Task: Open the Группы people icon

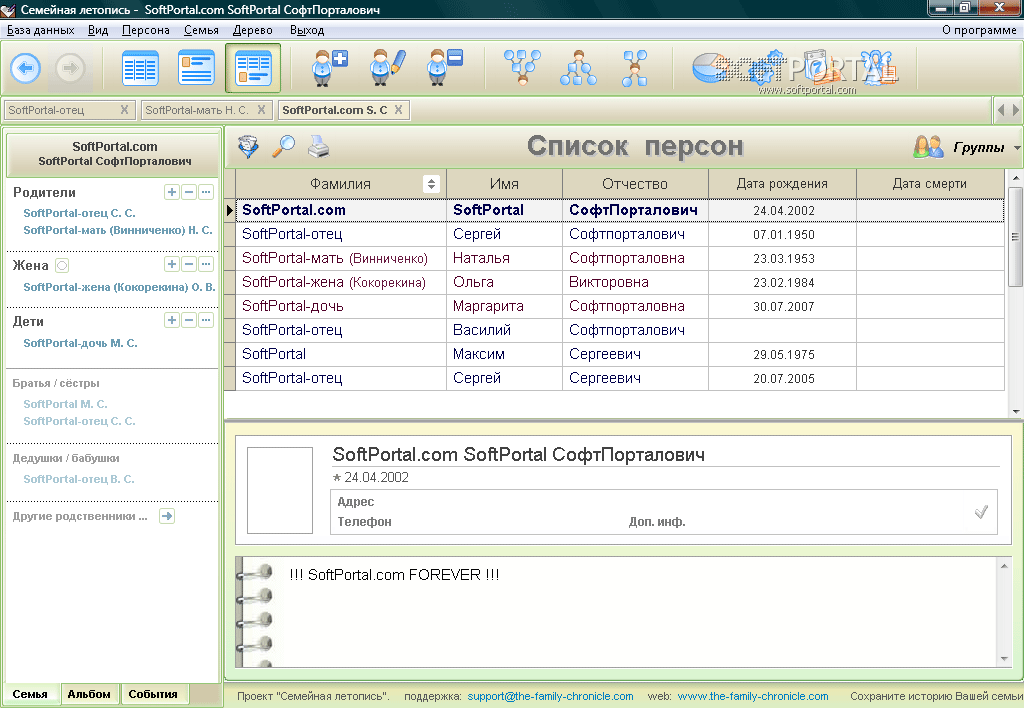Action: pyautogui.click(x=928, y=146)
